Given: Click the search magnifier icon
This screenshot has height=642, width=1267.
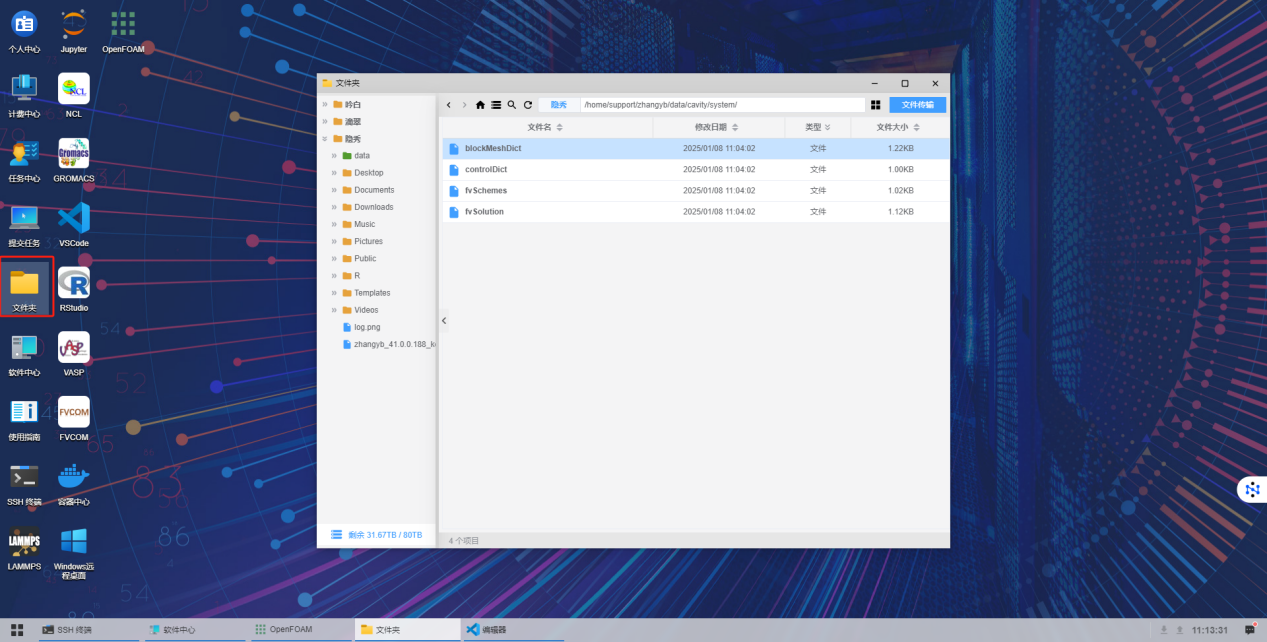Looking at the screenshot, I should tap(512, 105).
